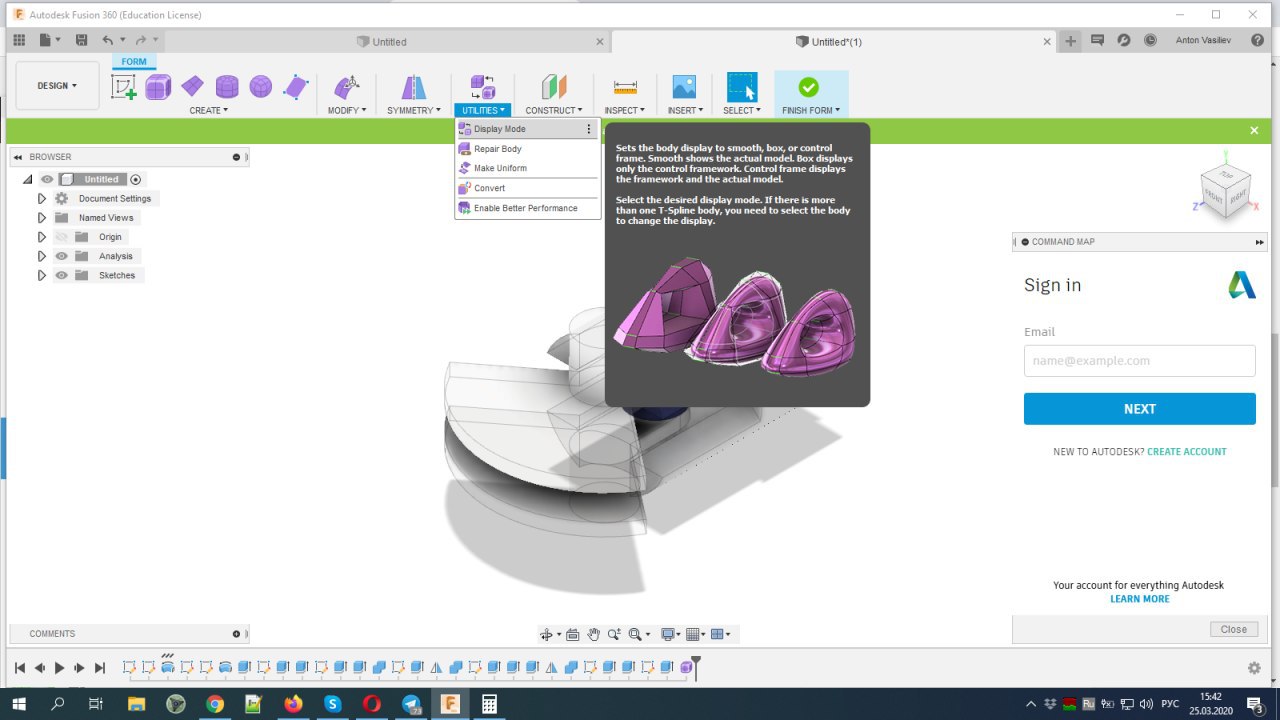
Task: Open the INSPECT dropdown menu
Action: (x=625, y=110)
